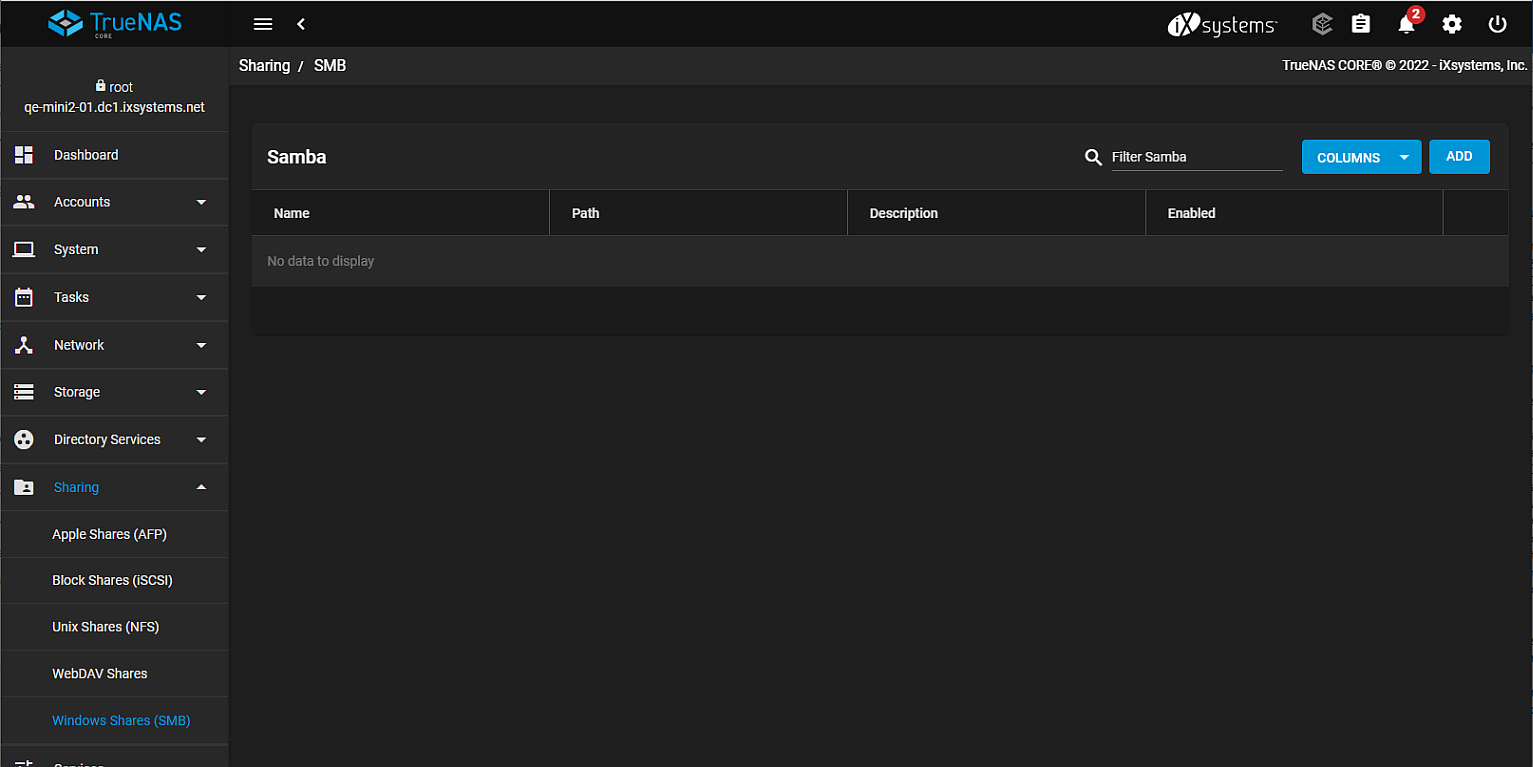Click the Sharing breadcrumb link

click(x=264, y=66)
